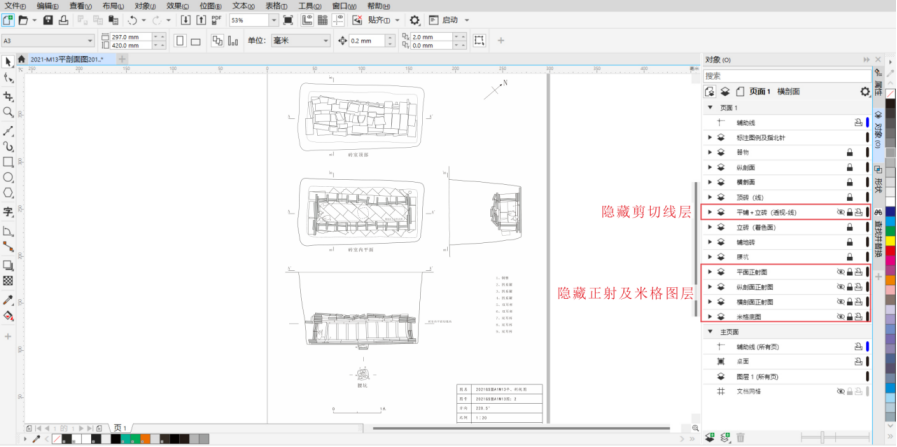The height and width of the screenshot is (447, 897).
Task: Toggle visibility of 米格底图 layer
Action: [839, 316]
